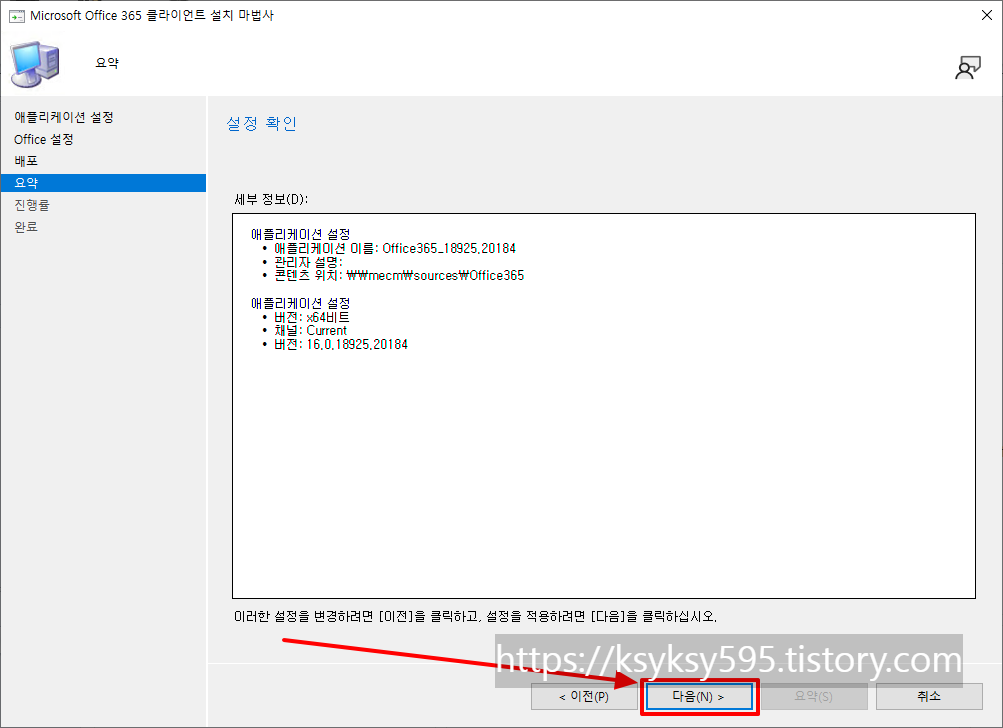
Task: Select the 애플리케이션 설정 step in sidebar
Action: coord(64,117)
